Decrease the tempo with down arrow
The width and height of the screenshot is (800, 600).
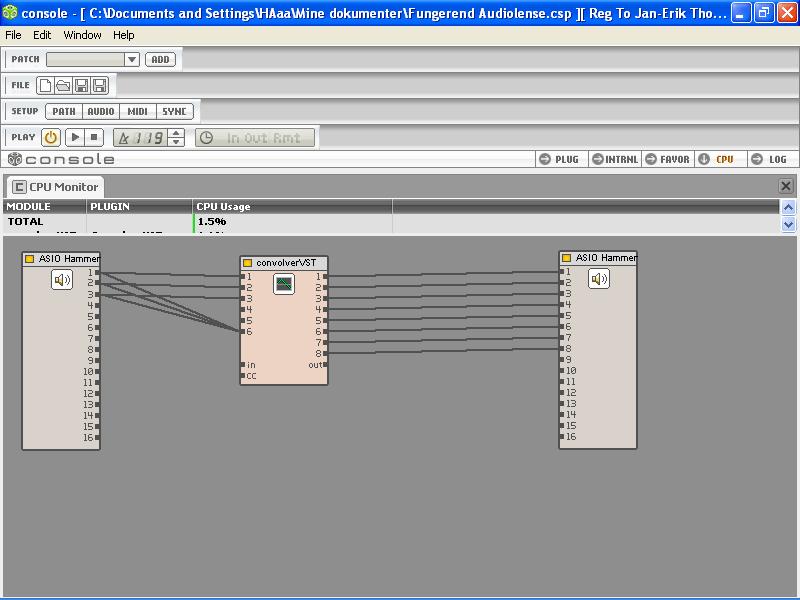tap(176, 142)
